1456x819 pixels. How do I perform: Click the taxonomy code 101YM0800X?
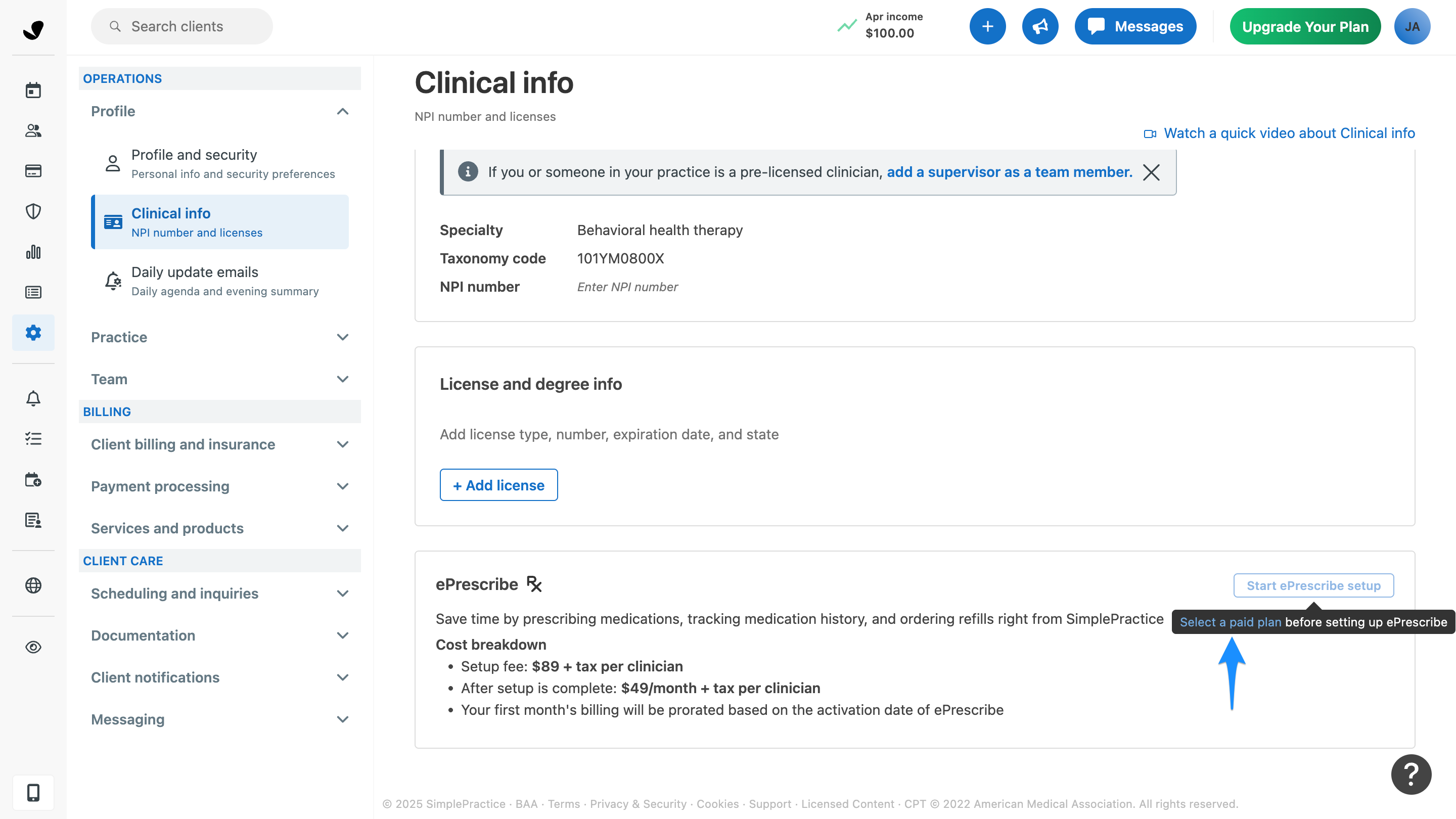coord(620,258)
